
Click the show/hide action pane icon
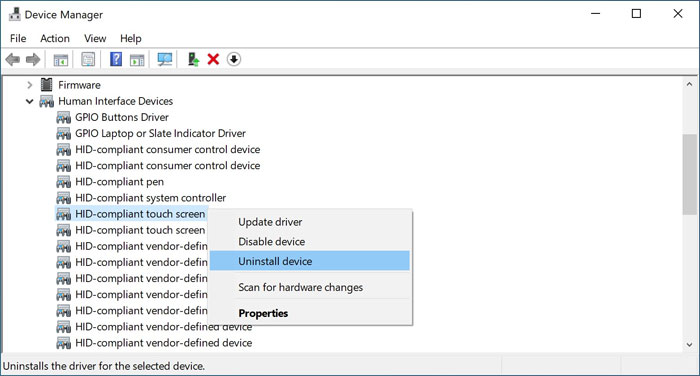click(137, 59)
